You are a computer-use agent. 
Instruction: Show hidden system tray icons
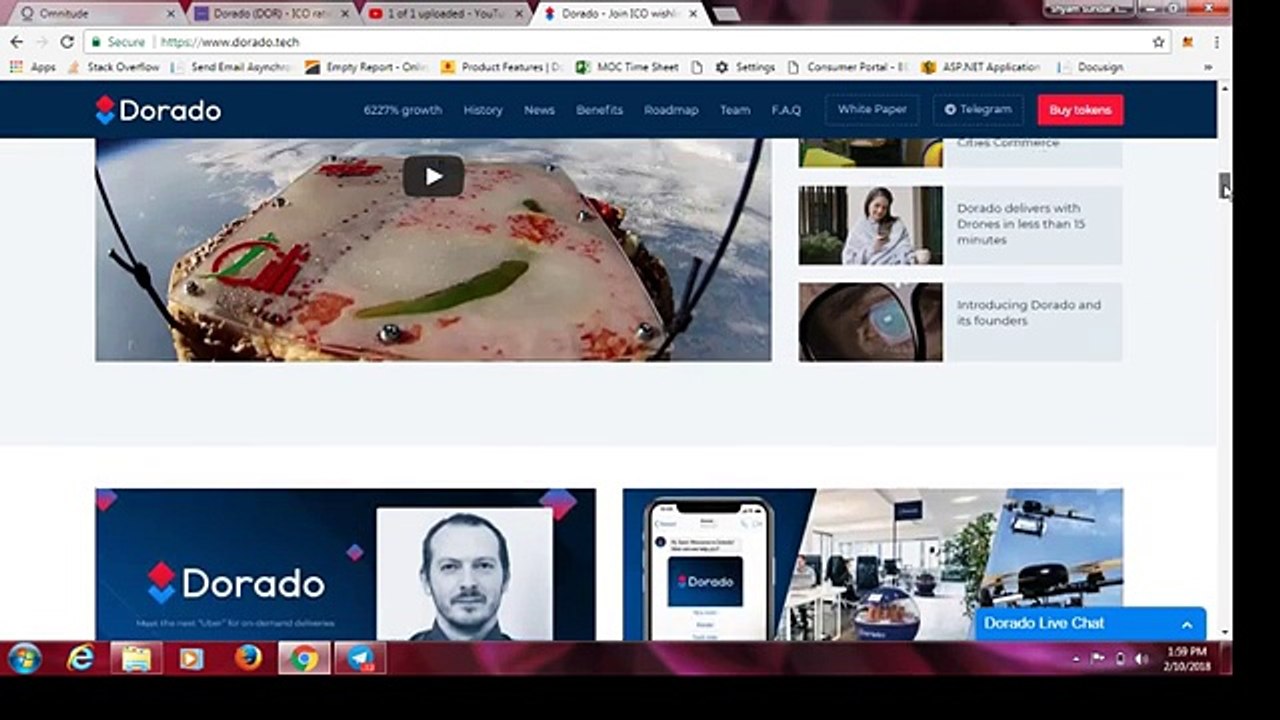[1076, 658]
